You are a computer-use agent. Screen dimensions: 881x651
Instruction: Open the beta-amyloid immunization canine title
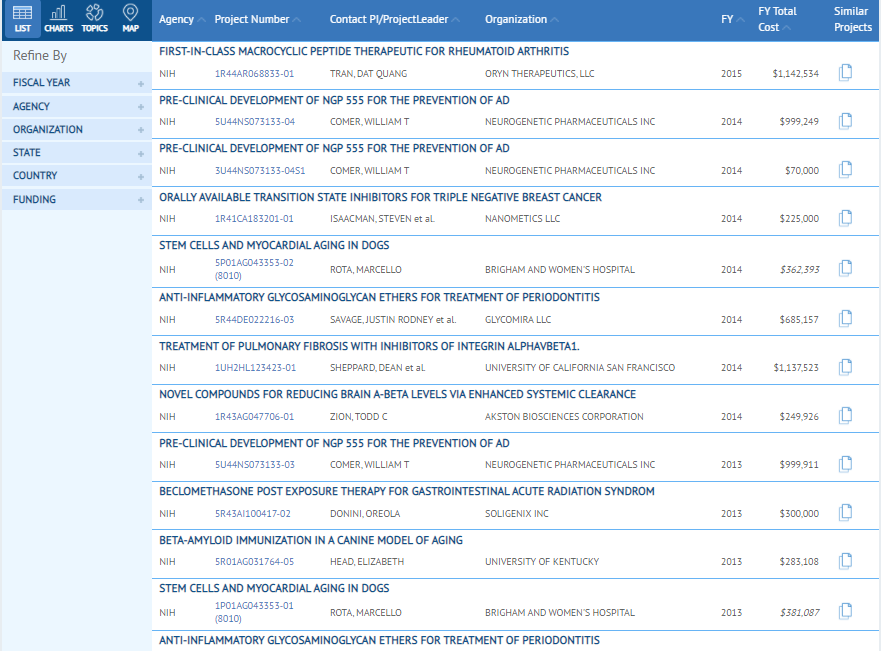311,540
